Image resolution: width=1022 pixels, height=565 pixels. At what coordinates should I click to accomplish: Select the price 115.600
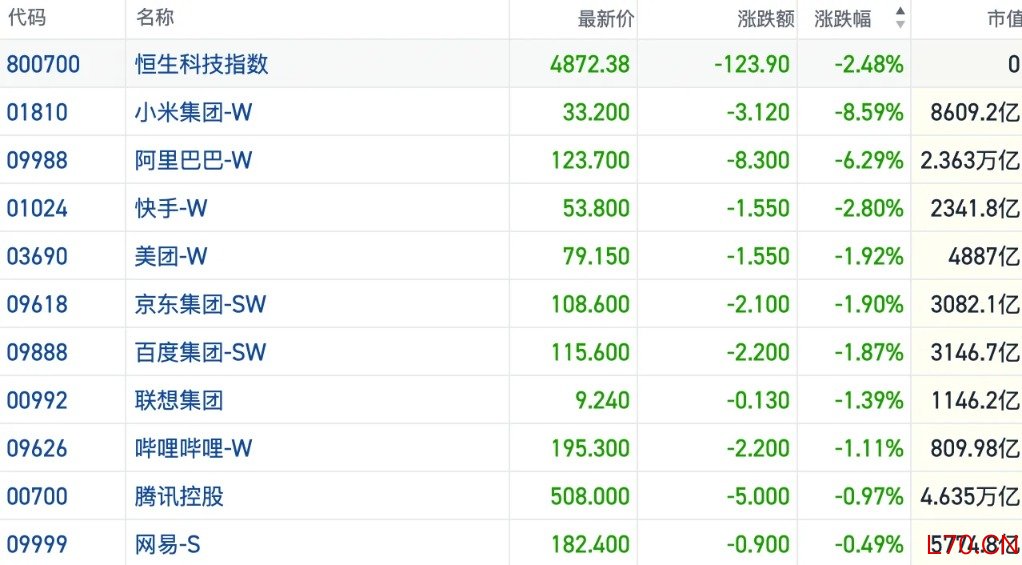point(591,353)
